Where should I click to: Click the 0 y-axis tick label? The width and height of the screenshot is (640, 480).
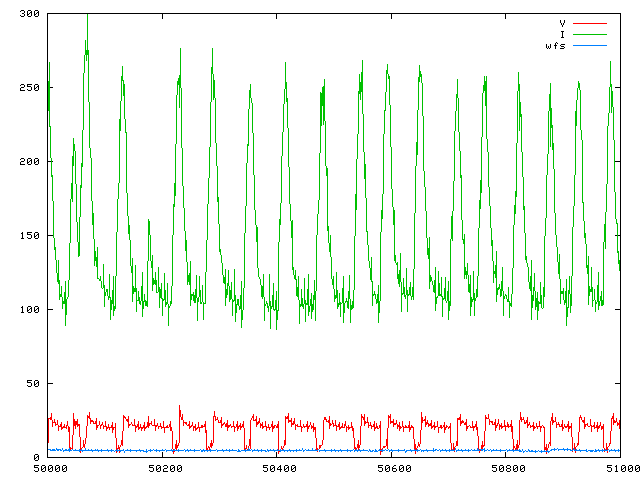point(35,458)
